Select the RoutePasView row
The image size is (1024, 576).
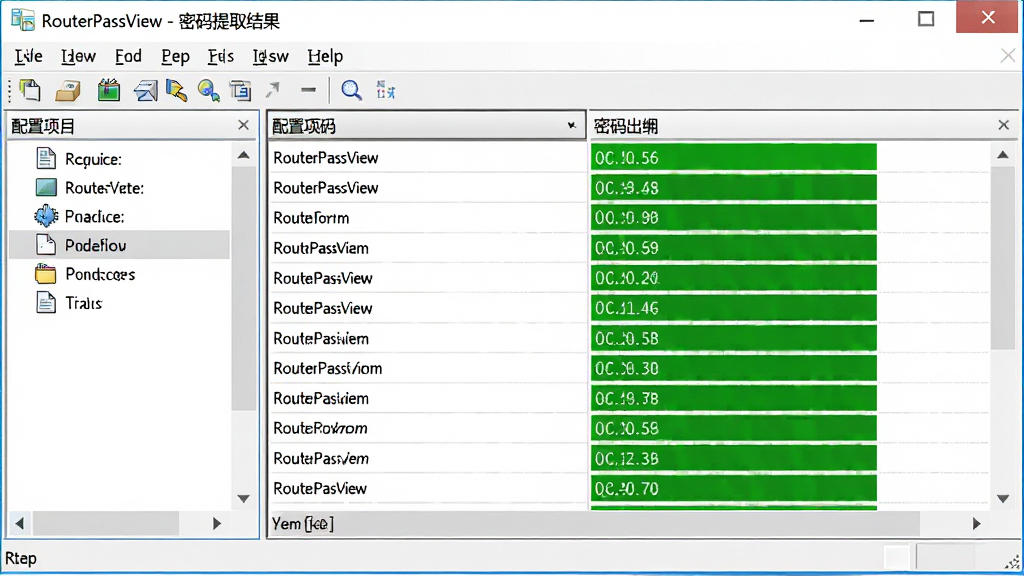[x=427, y=488]
